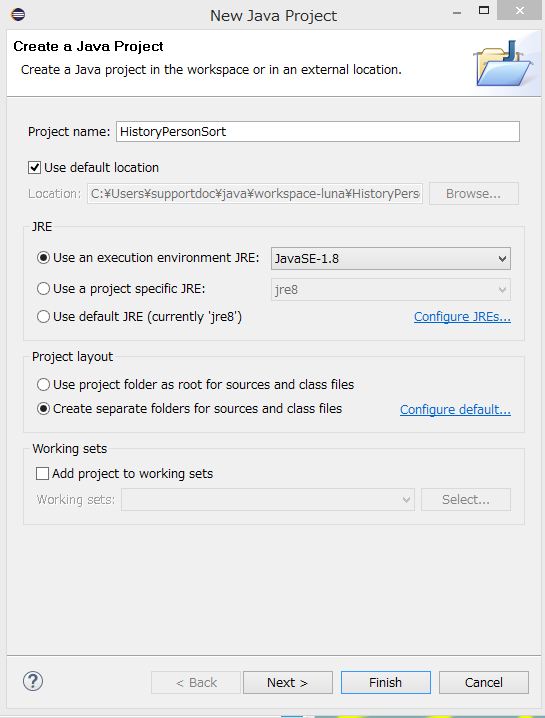Minimize the New Java Project dialog
Viewport: 545px width, 718px height.
(x=457, y=13)
